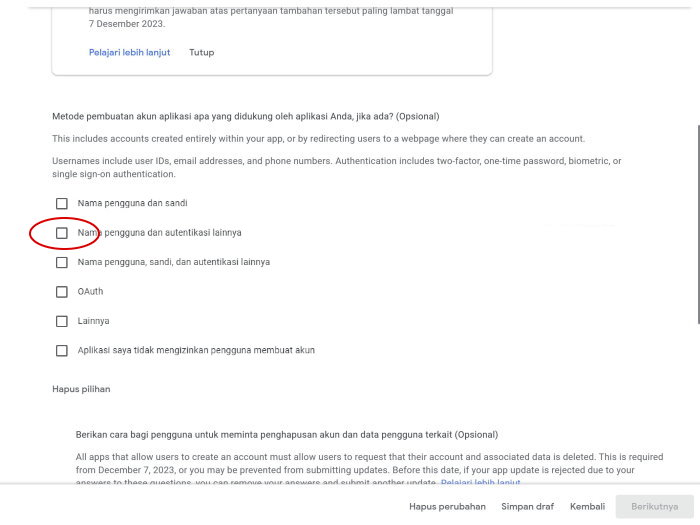Click the Hapus perubahan button
This screenshot has width=700, height=525.
tap(447, 507)
